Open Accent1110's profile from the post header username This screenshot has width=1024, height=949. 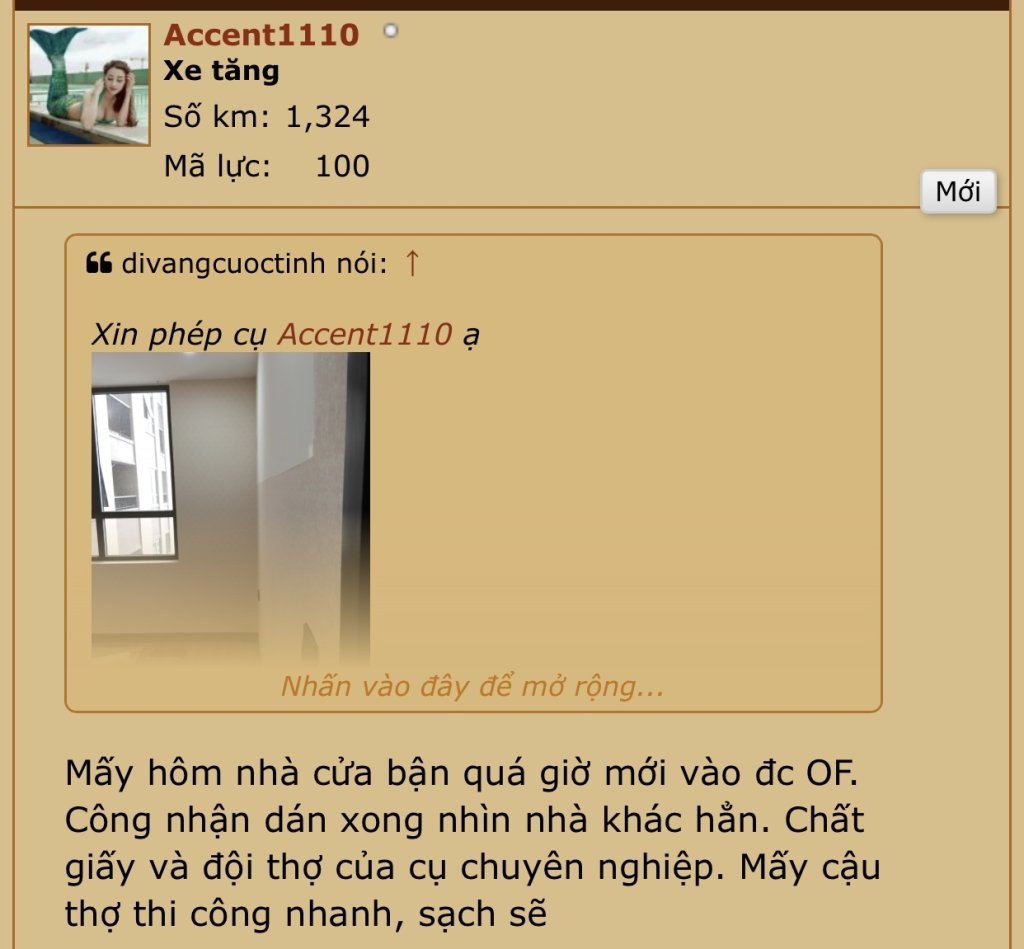tap(261, 35)
